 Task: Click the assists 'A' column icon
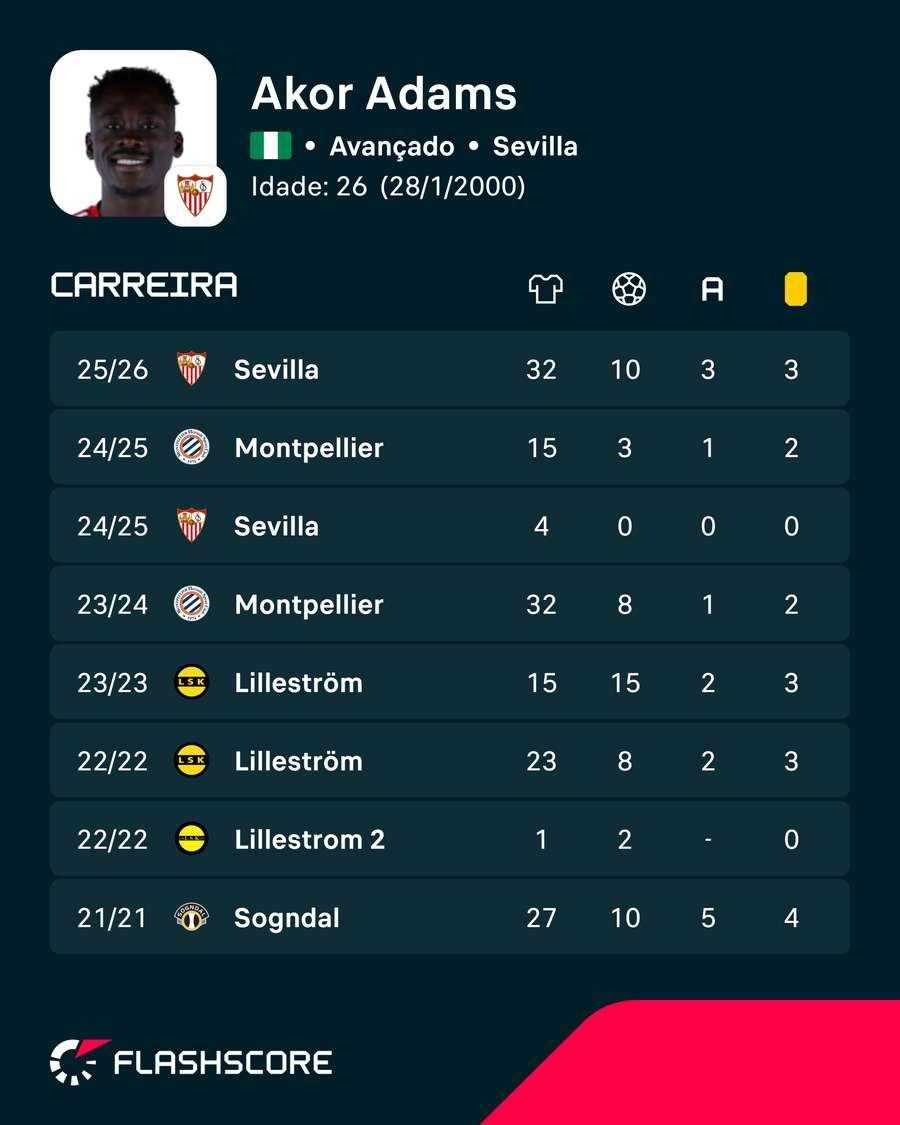[x=712, y=289]
